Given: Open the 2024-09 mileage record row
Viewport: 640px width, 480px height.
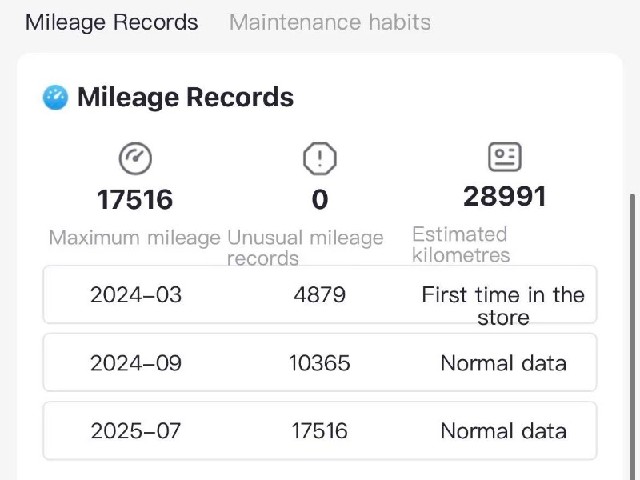Looking at the screenshot, I should 320,362.
